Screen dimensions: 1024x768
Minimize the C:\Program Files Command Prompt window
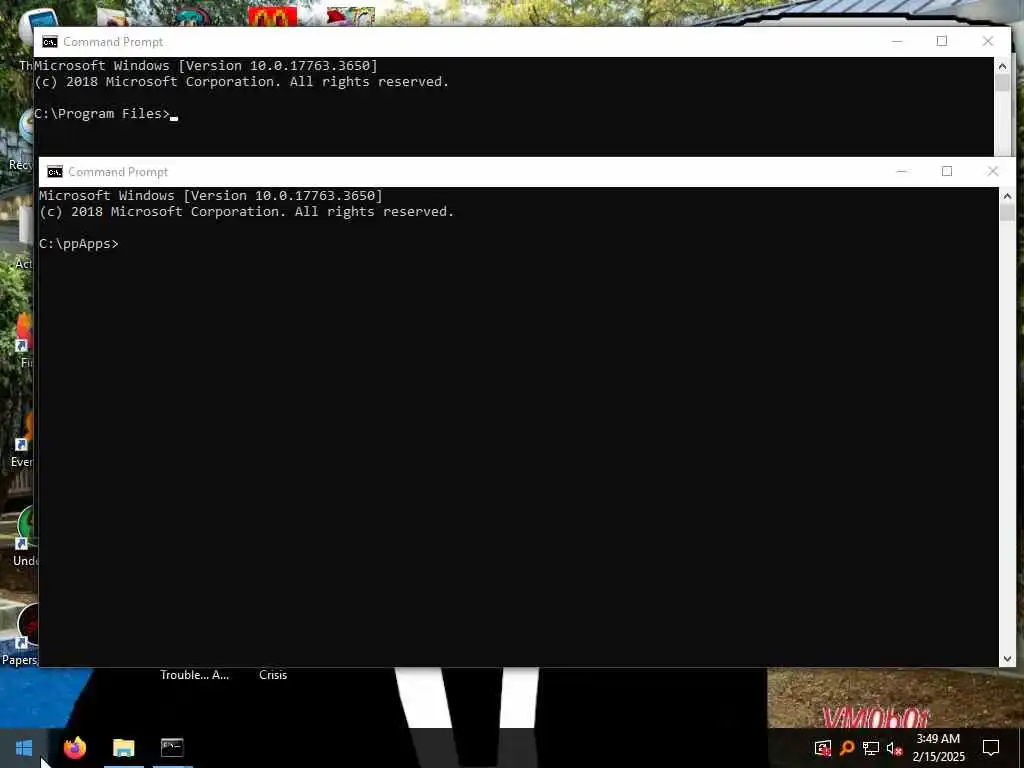(x=897, y=41)
